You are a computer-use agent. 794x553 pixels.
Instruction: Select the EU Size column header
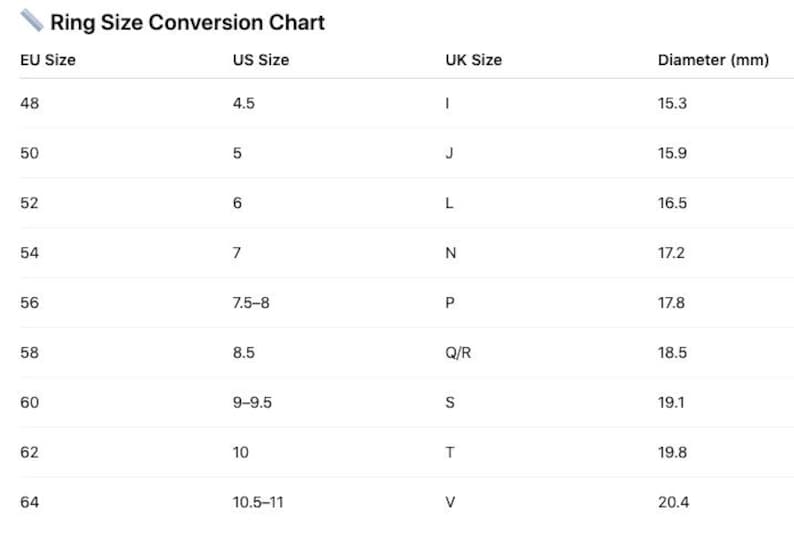(x=48, y=60)
